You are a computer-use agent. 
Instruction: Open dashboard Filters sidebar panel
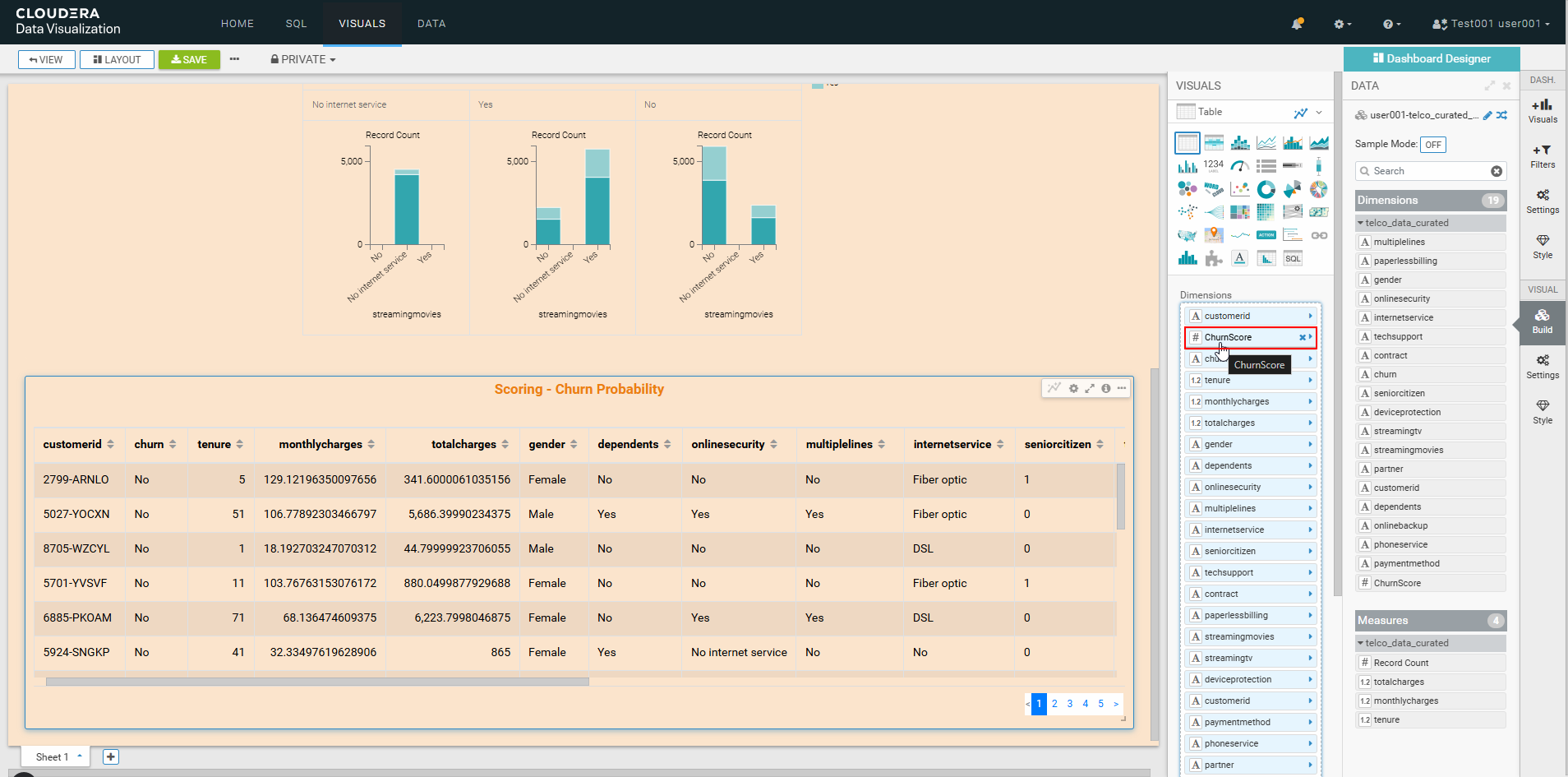tap(1543, 156)
